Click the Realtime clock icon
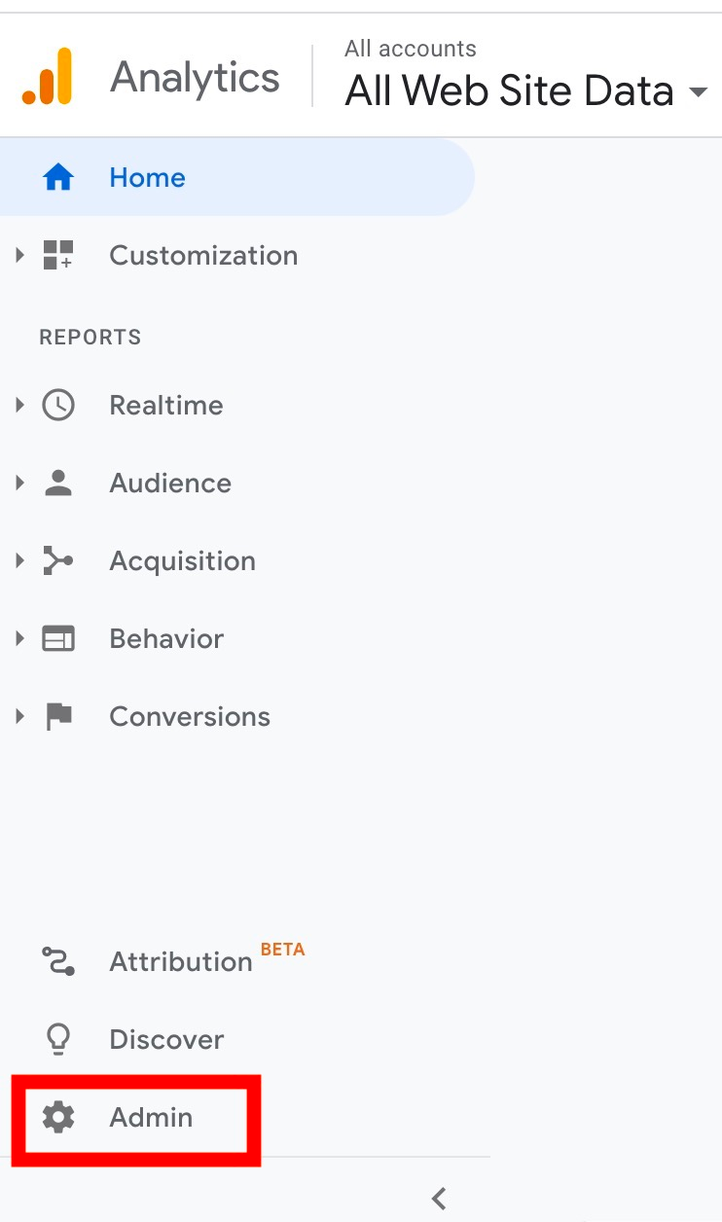This screenshot has width=722, height=1222. click(58, 405)
